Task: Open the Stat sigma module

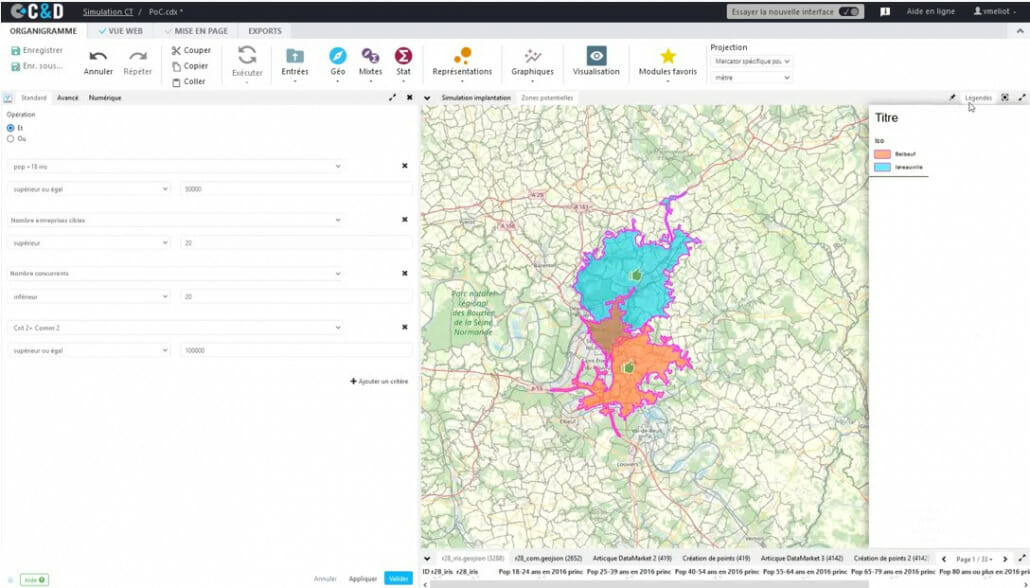Action: click(x=403, y=56)
